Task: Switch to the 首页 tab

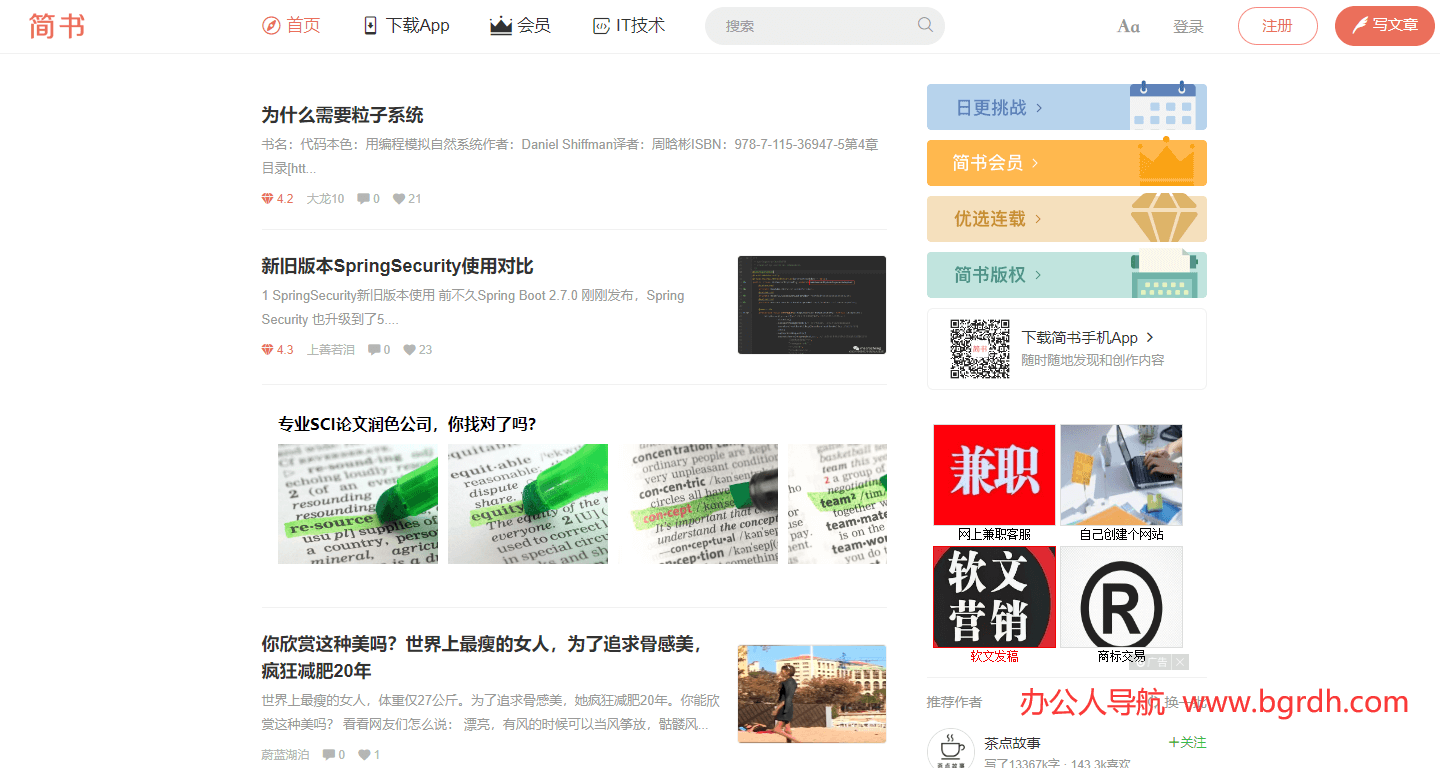Action: click(x=291, y=25)
